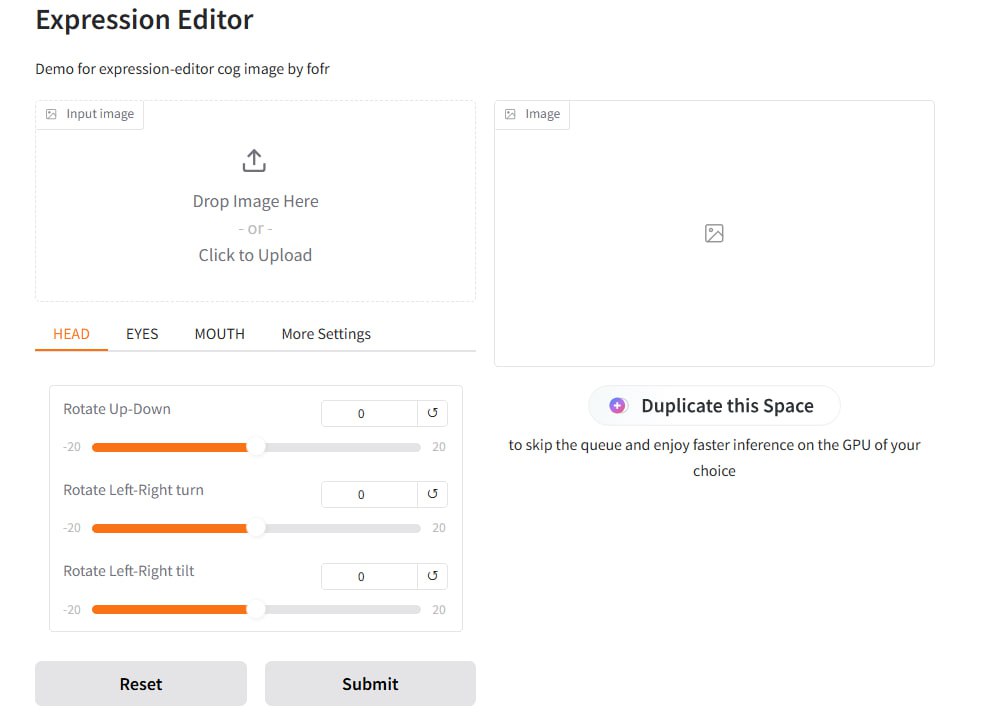Click the Rotate Left-Right tilt slider handle
Screen dimensions: 983x722
256,609
